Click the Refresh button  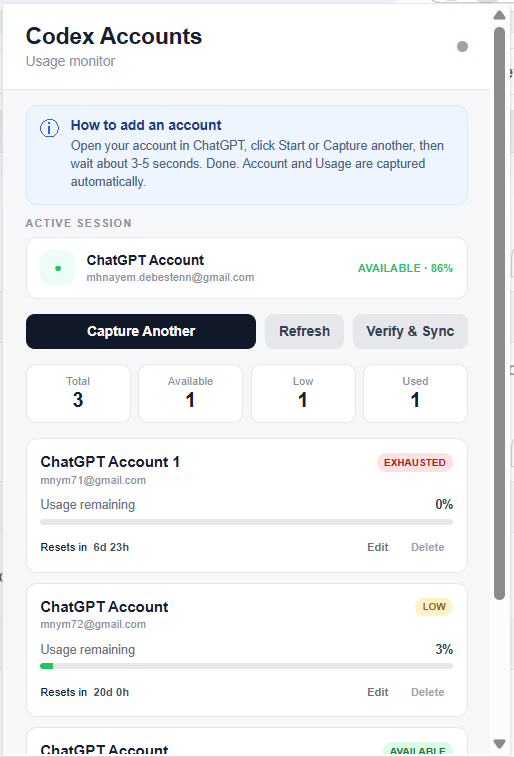tap(305, 331)
